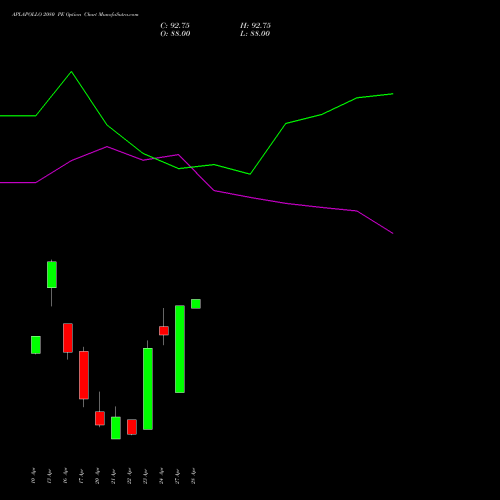Click the 16 Apr date axis label
The width and height of the screenshot is (500, 500).
pos(65,476)
